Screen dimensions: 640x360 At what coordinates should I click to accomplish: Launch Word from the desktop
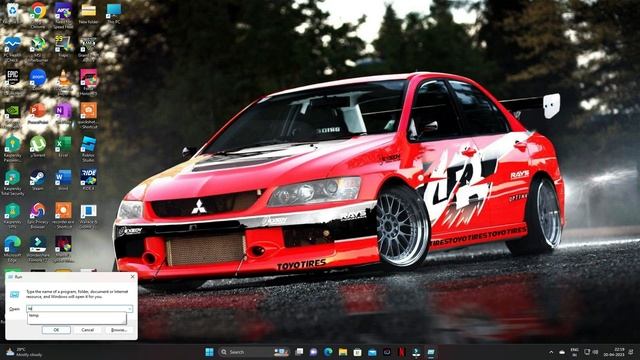[63, 180]
